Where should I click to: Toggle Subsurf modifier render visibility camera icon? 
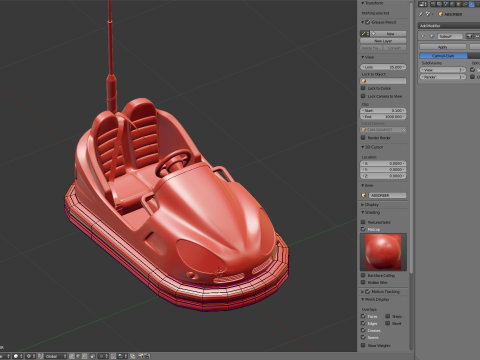469,36
